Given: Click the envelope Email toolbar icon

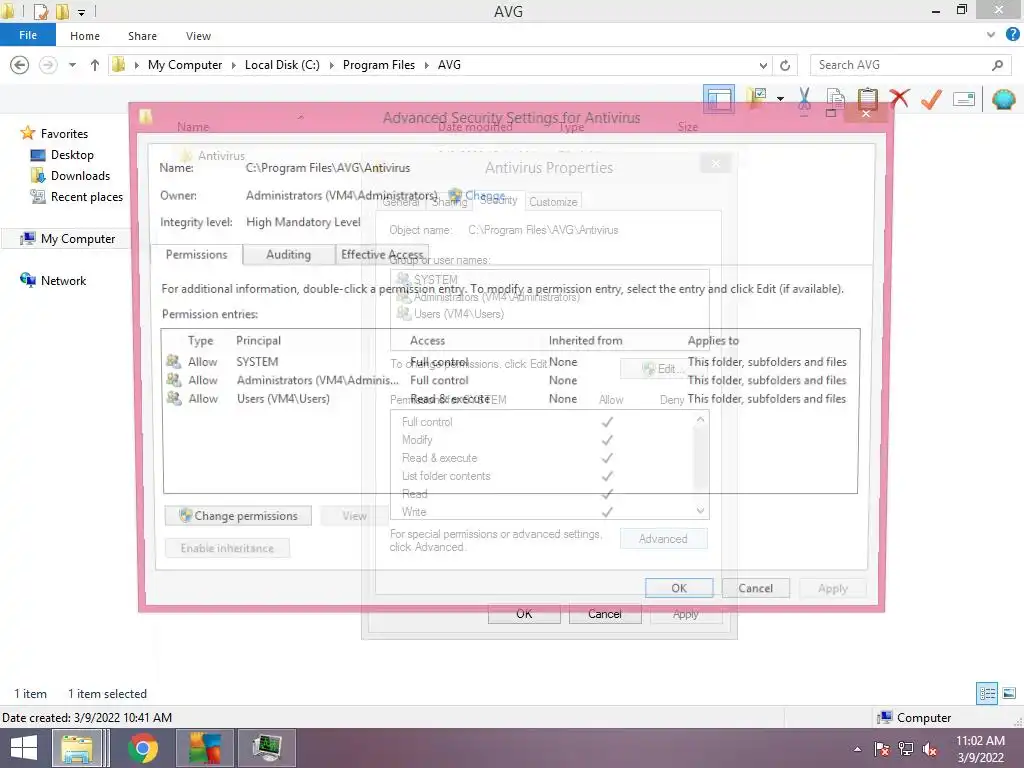Looking at the screenshot, I should click(x=964, y=99).
